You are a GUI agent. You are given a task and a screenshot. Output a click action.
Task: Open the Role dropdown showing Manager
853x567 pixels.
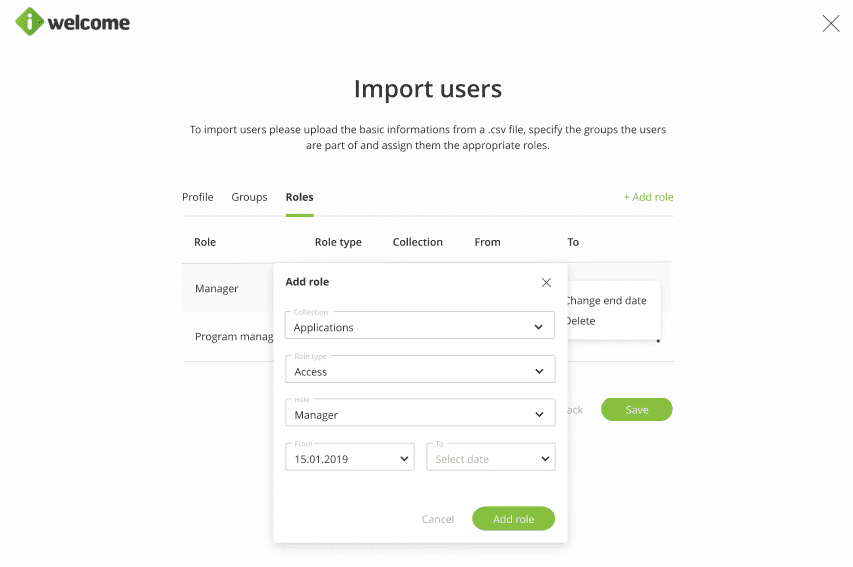pos(420,413)
